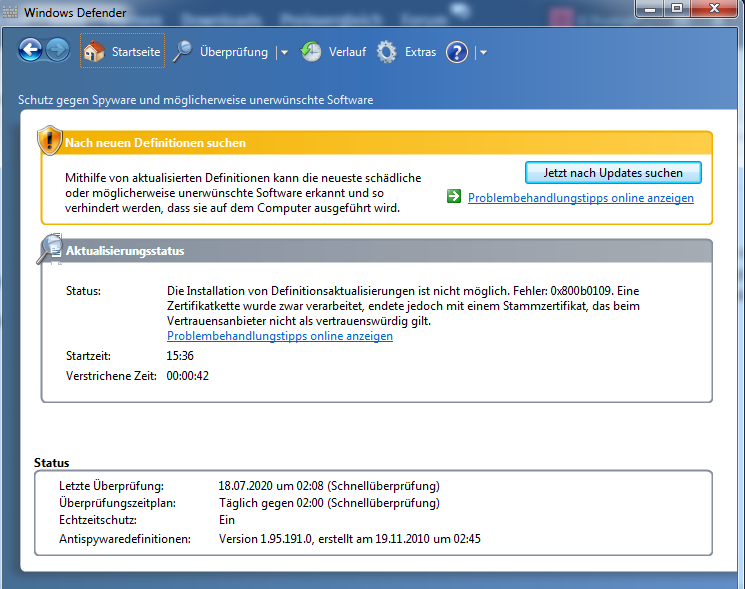The height and width of the screenshot is (589, 745).
Task: Click the 'Verstrichene Zeit:' label
Action: [111, 376]
